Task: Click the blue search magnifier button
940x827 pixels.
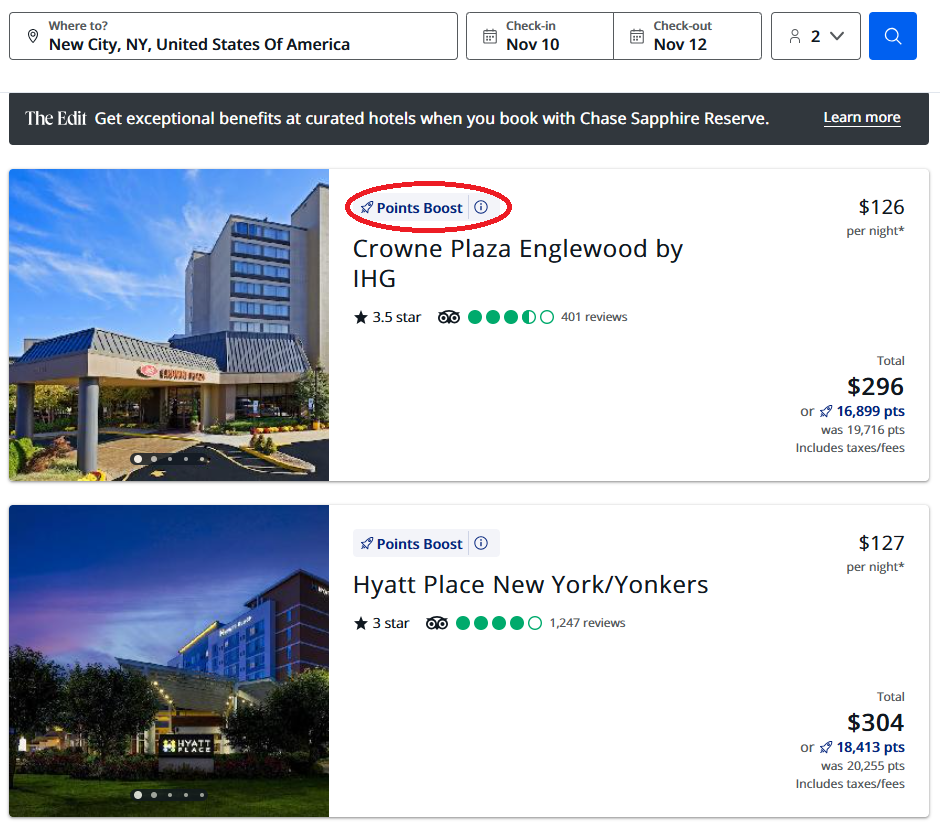Action: [x=892, y=36]
